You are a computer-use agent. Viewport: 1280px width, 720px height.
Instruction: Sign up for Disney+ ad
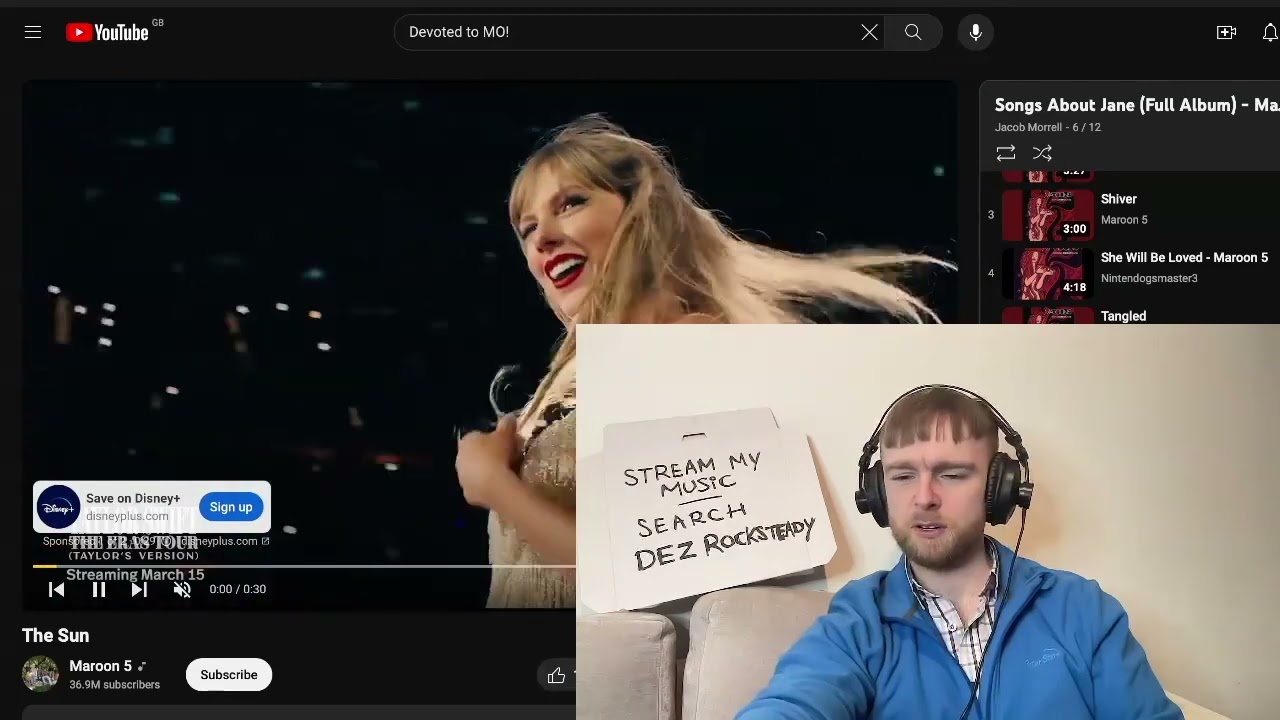[231, 507]
